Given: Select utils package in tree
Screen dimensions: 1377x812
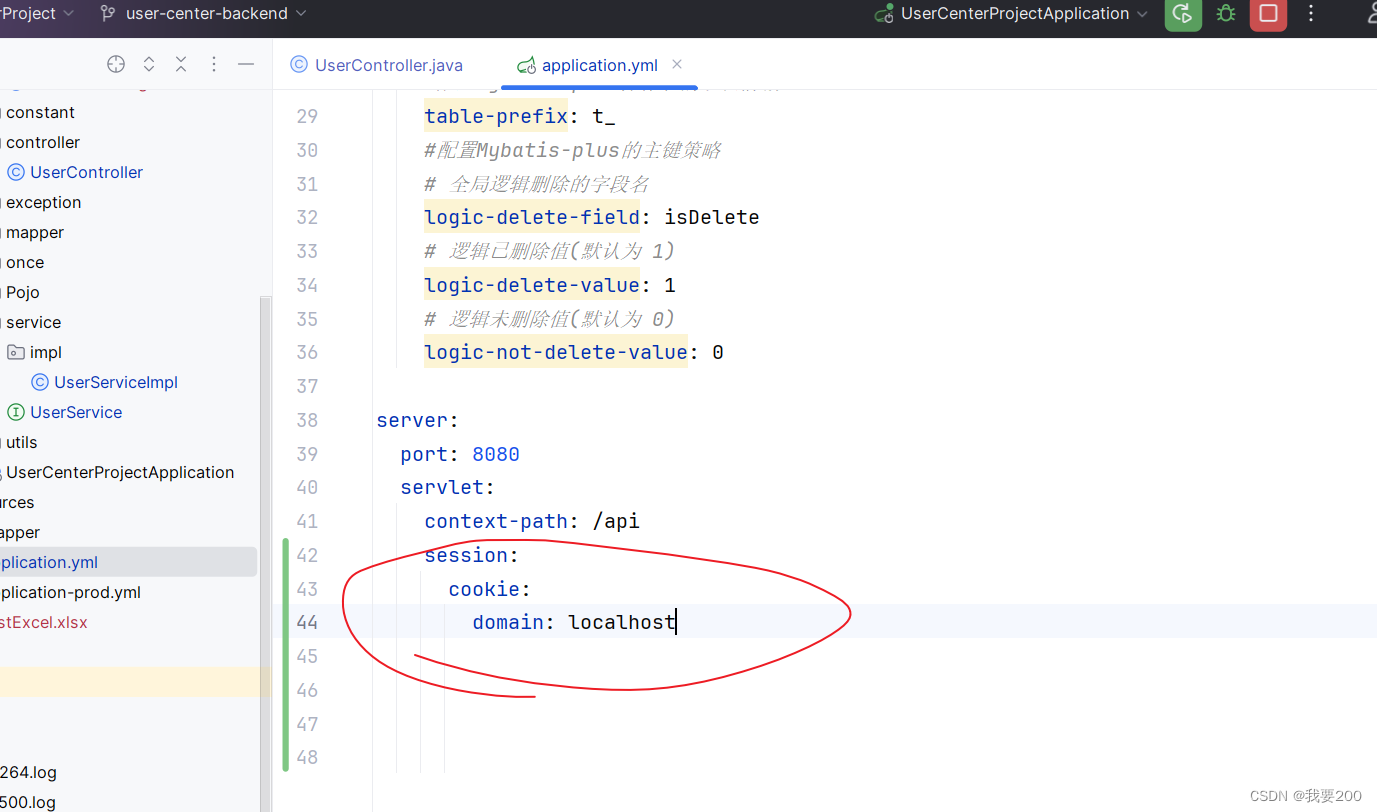Looking at the screenshot, I should (x=21, y=442).
